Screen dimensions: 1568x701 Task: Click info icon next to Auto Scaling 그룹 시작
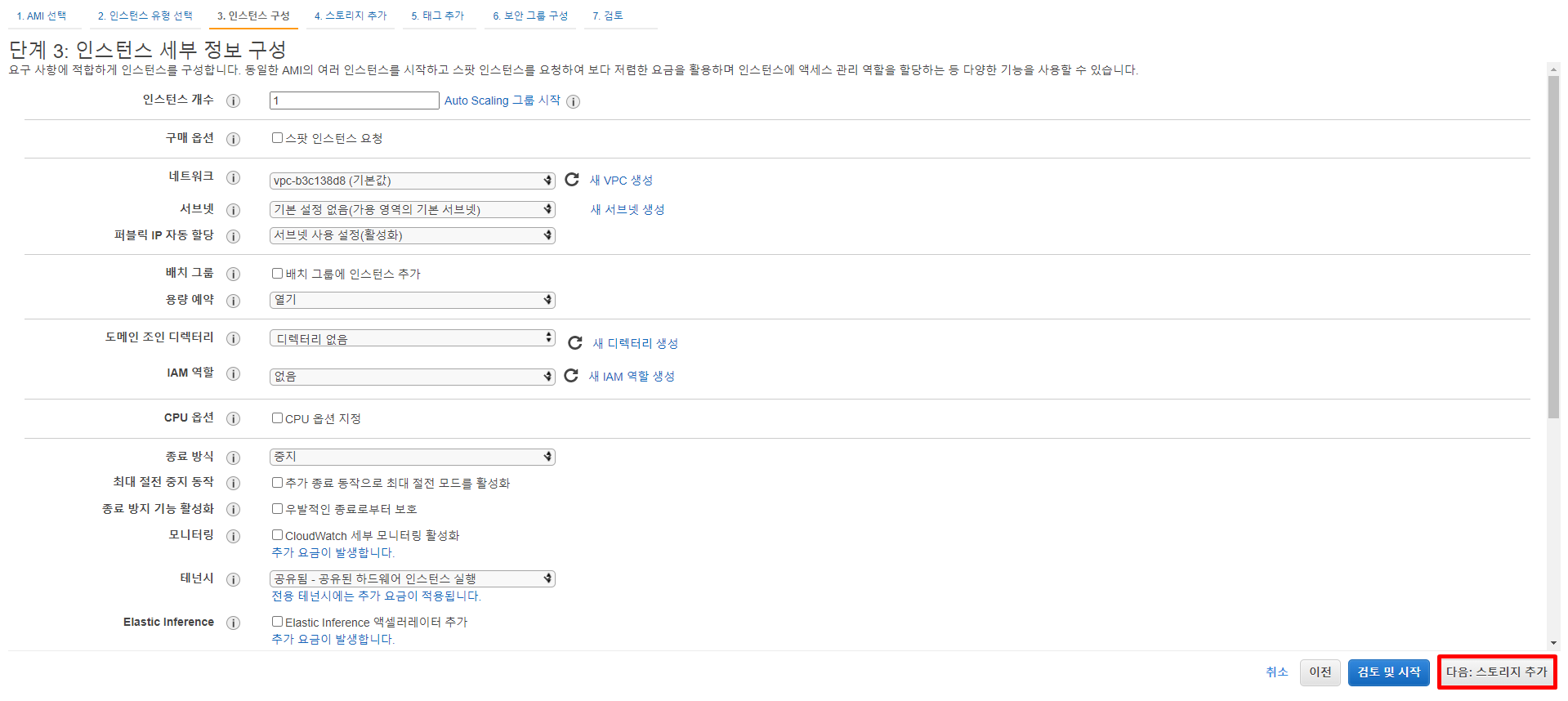pyautogui.click(x=574, y=102)
